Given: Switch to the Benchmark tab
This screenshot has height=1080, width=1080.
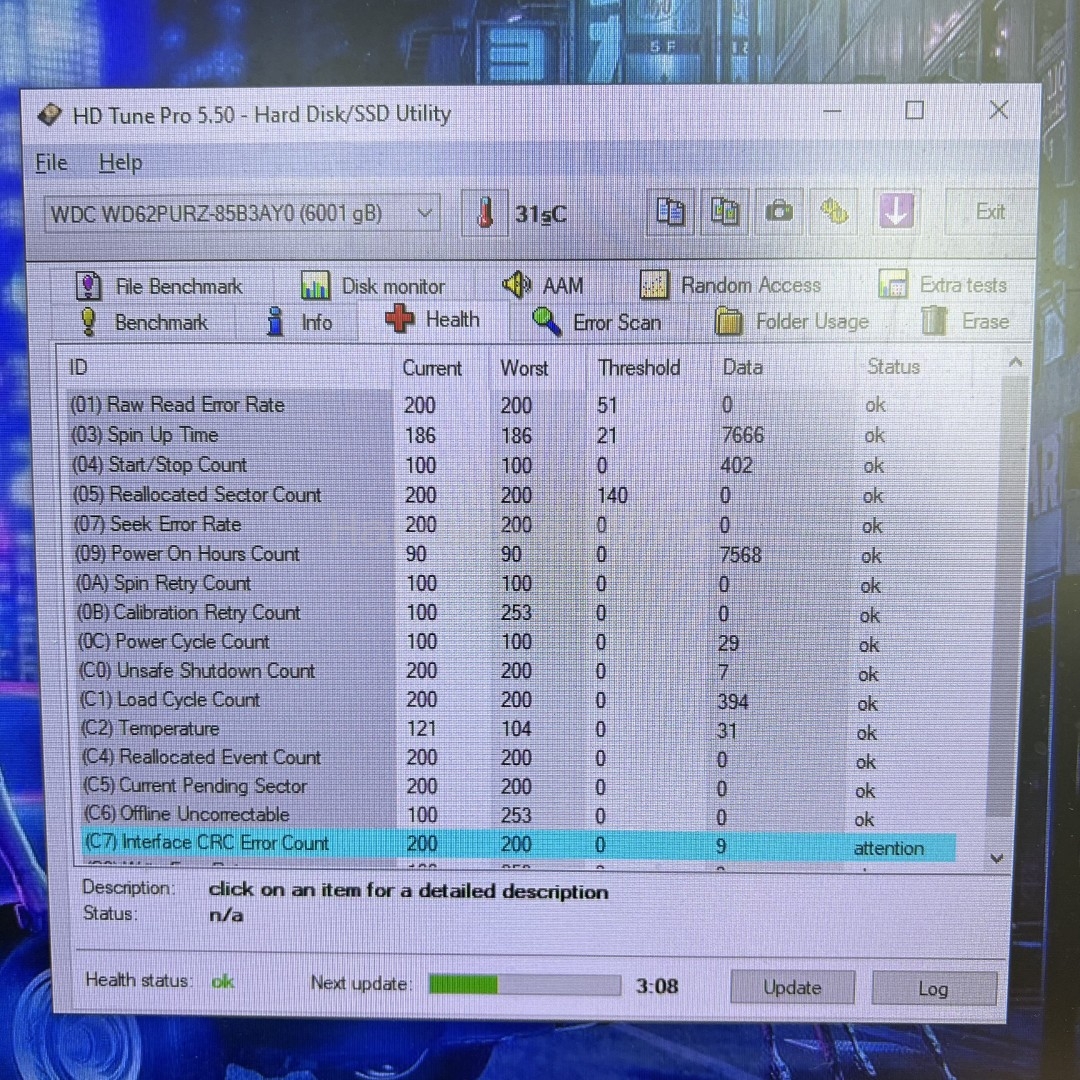Looking at the screenshot, I should (143, 322).
